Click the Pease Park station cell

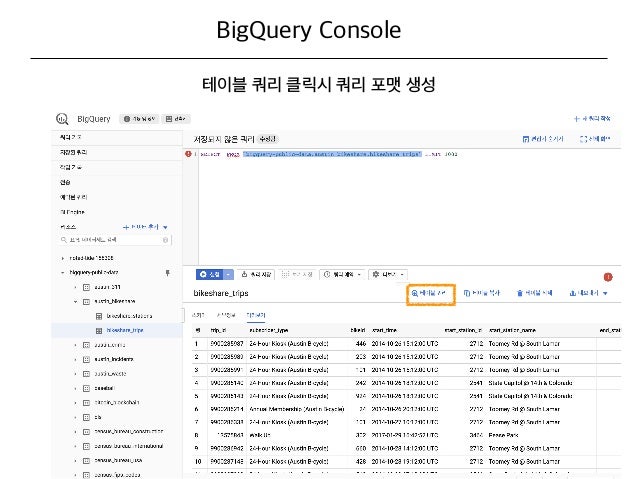click(x=503, y=435)
